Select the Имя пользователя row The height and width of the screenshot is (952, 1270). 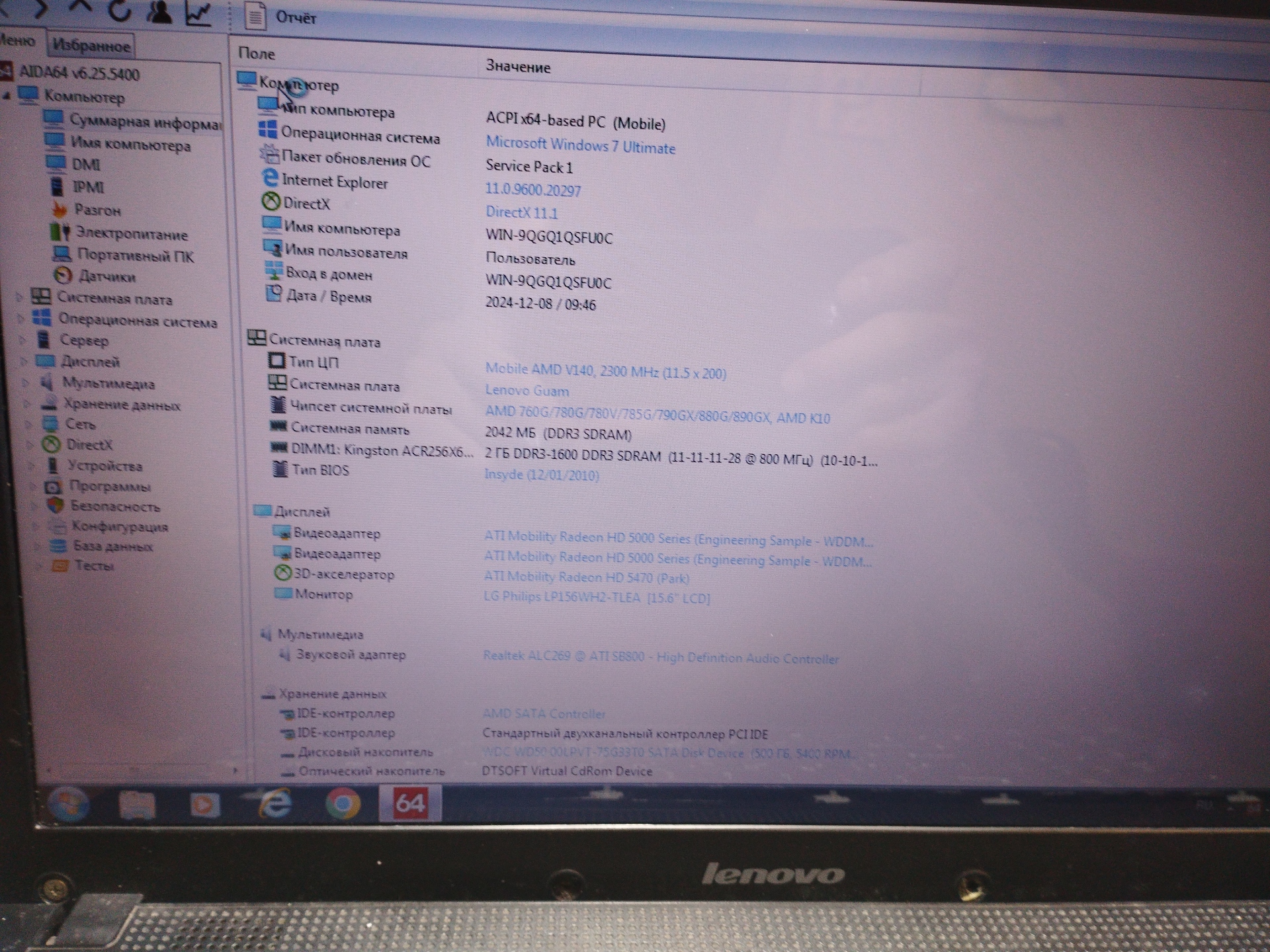click(x=419, y=255)
